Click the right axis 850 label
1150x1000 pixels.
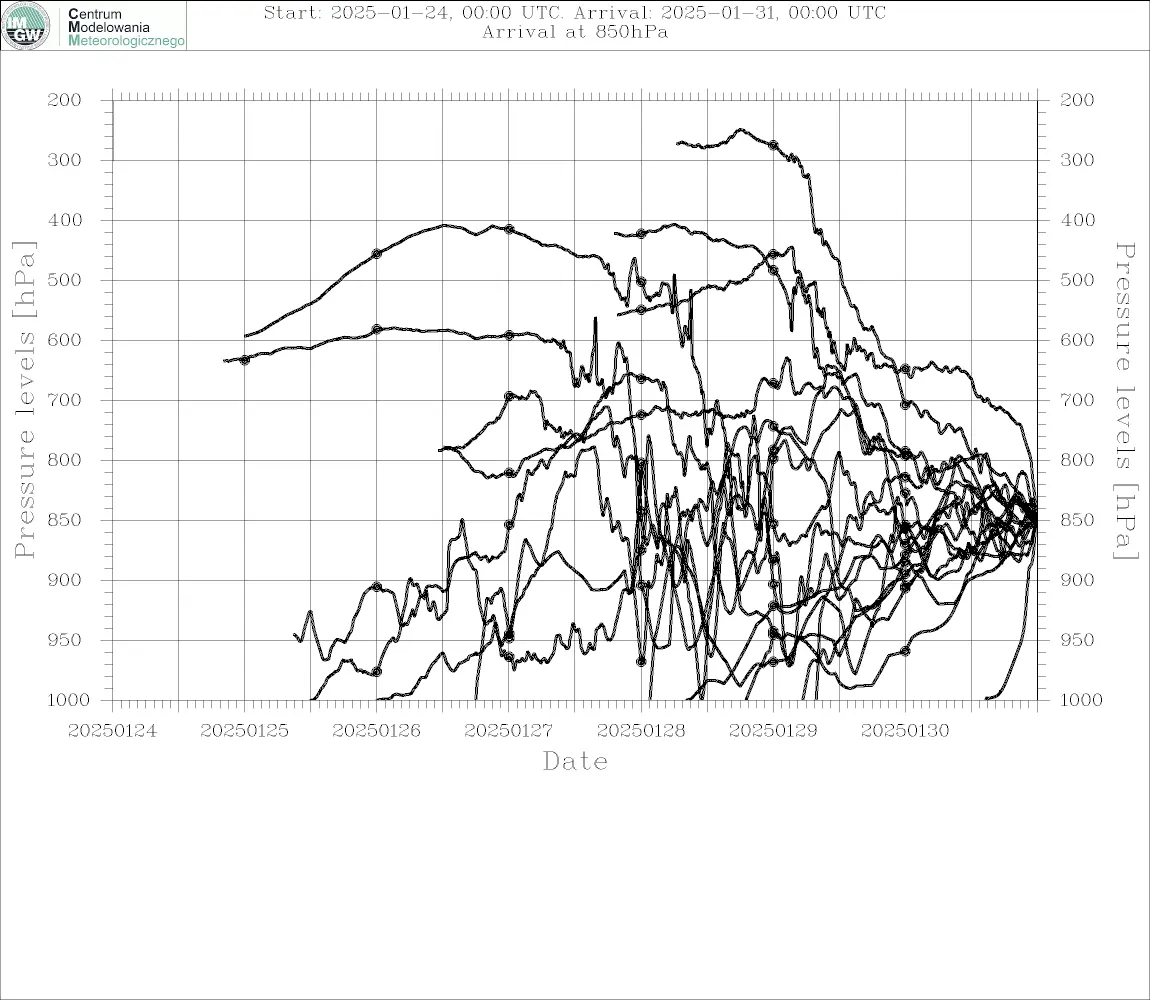(x=1077, y=520)
